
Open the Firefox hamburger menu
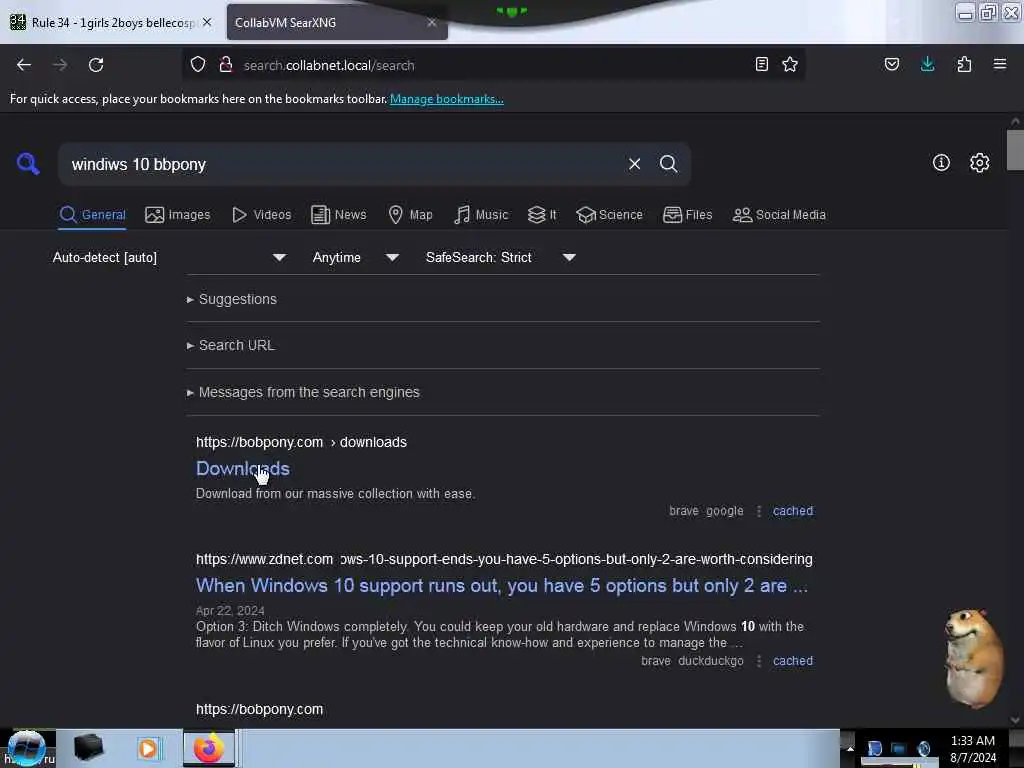[1000, 64]
